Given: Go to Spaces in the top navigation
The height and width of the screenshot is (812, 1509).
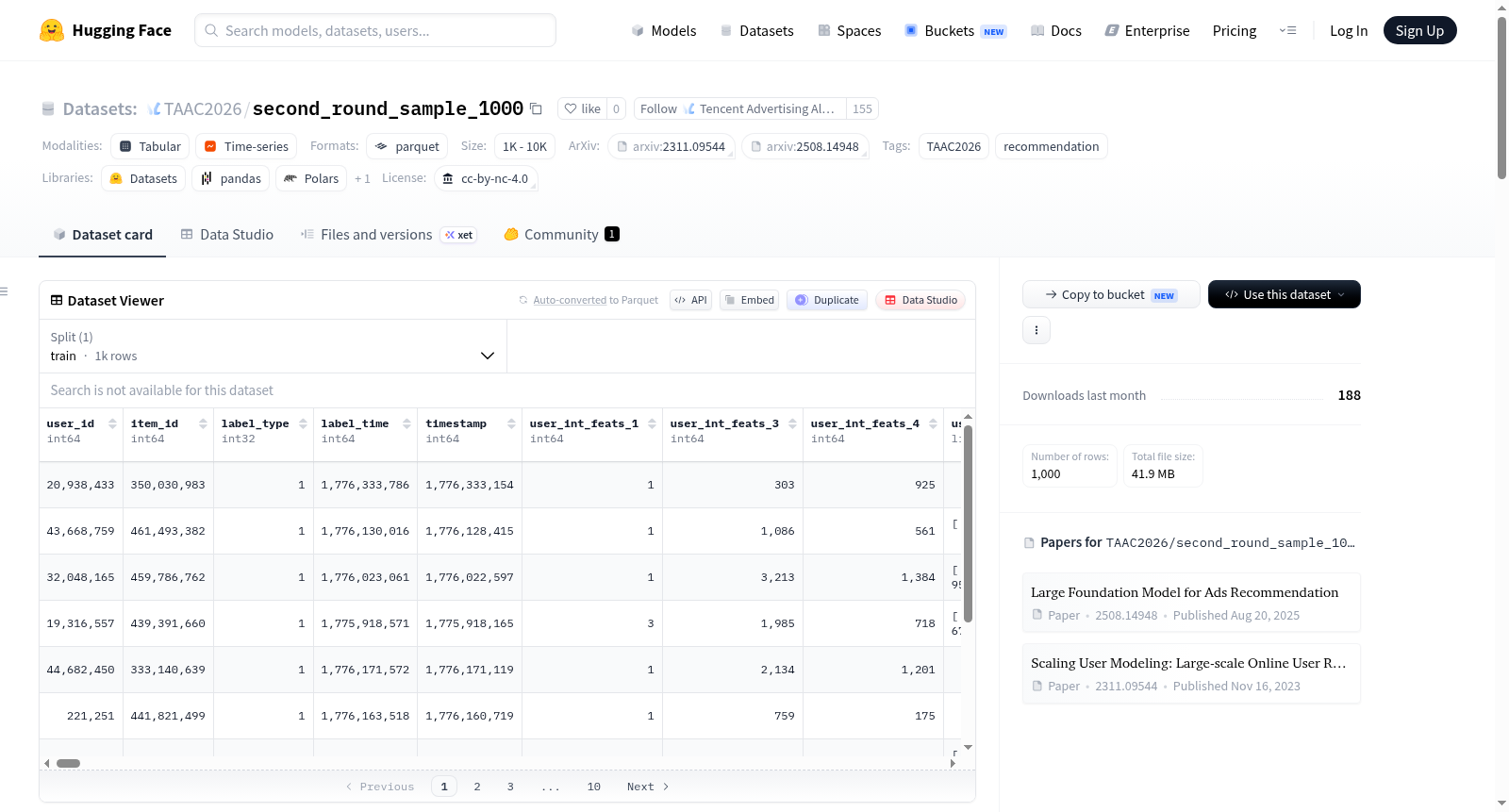Looking at the screenshot, I should point(849,30).
